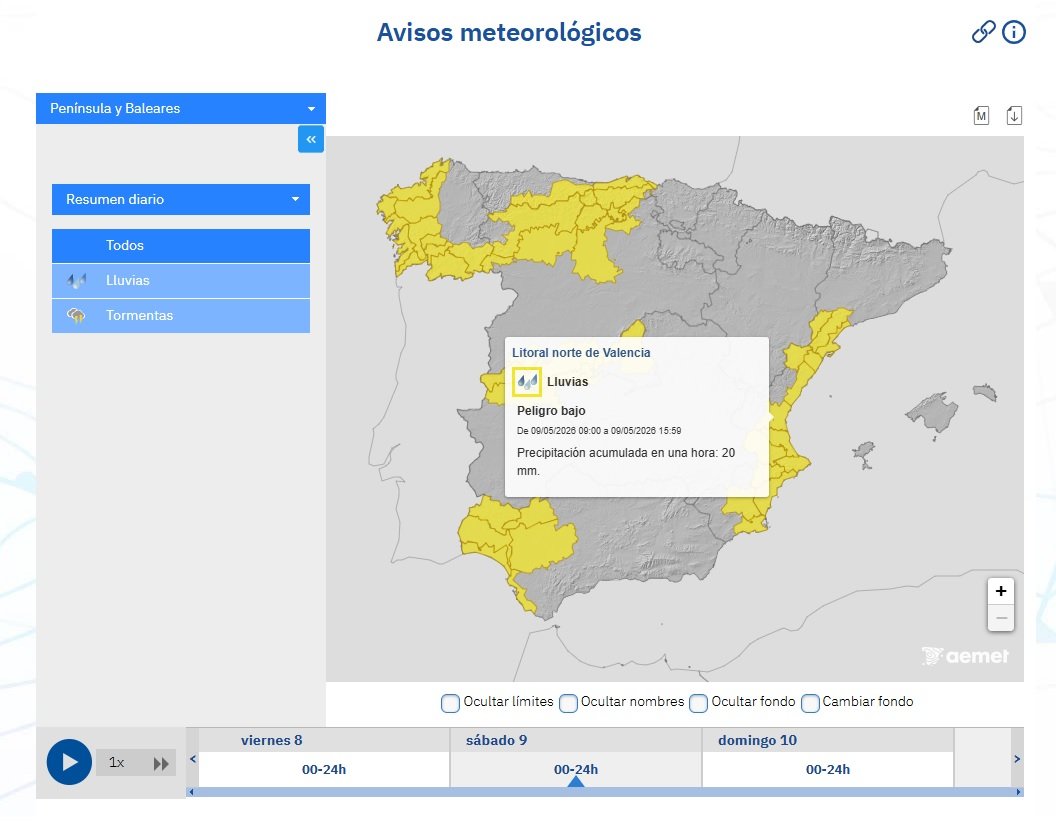Click the Lluvias raindrop icon in sidebar
The width and height of the screenshot is (1056, 834).
77,281
